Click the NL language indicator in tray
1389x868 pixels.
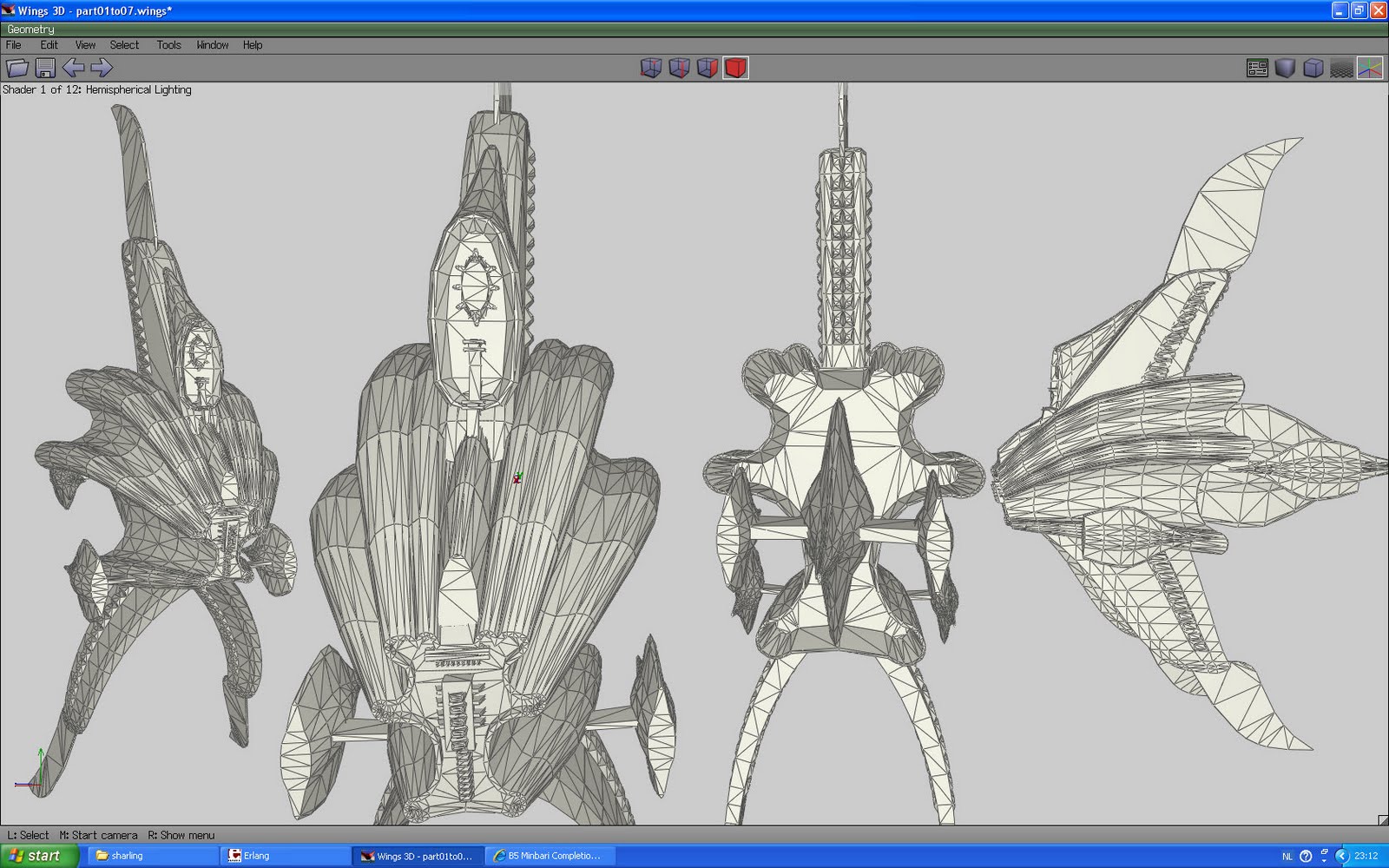[1287, 857]
